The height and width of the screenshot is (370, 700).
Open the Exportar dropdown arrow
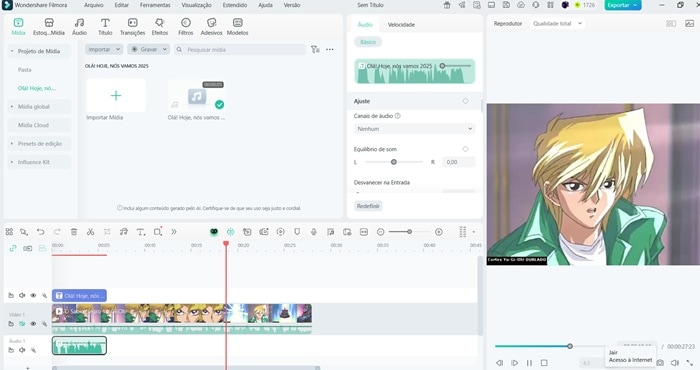tap(635, 5)
